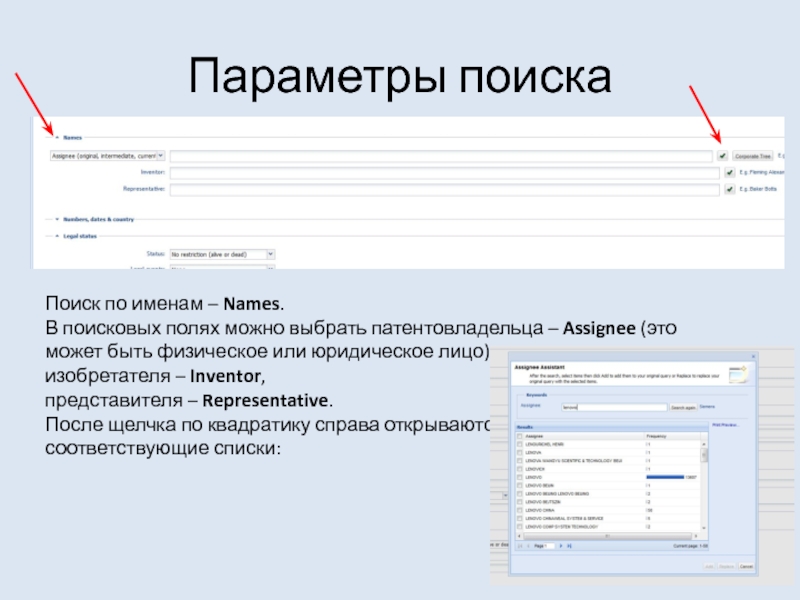
Task: Open Status No restriction dropdown
Action: point(271,254)
